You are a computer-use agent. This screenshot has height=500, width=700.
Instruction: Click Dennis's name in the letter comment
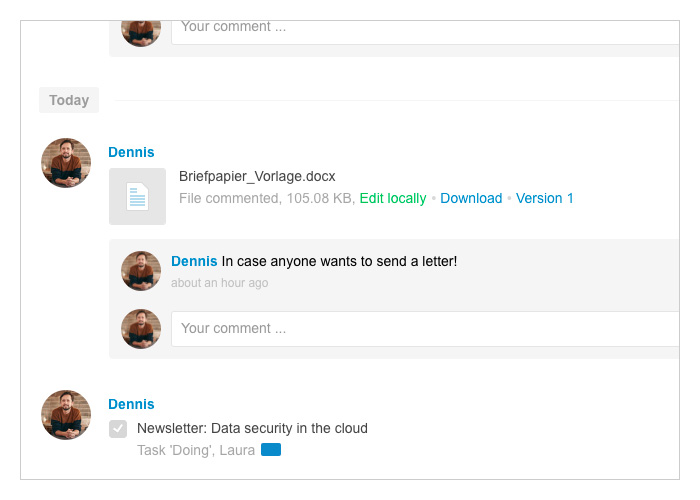pos(194,261)
